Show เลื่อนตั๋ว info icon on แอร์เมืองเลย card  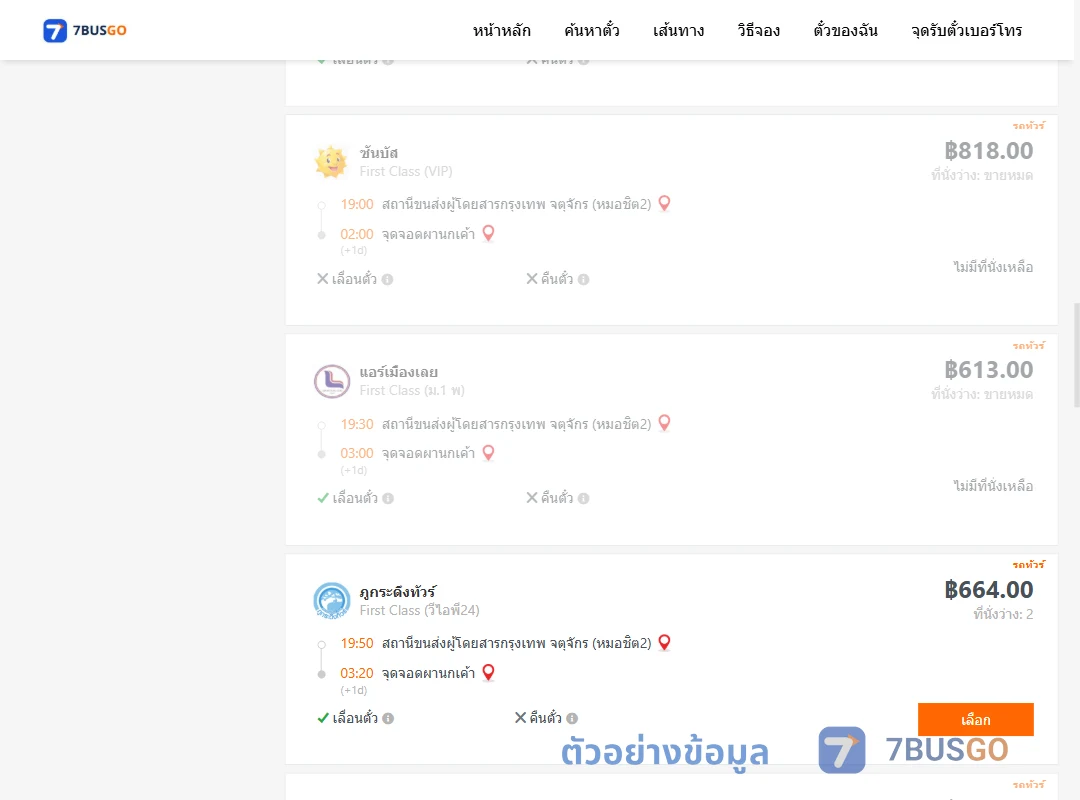tap(388, 498)
